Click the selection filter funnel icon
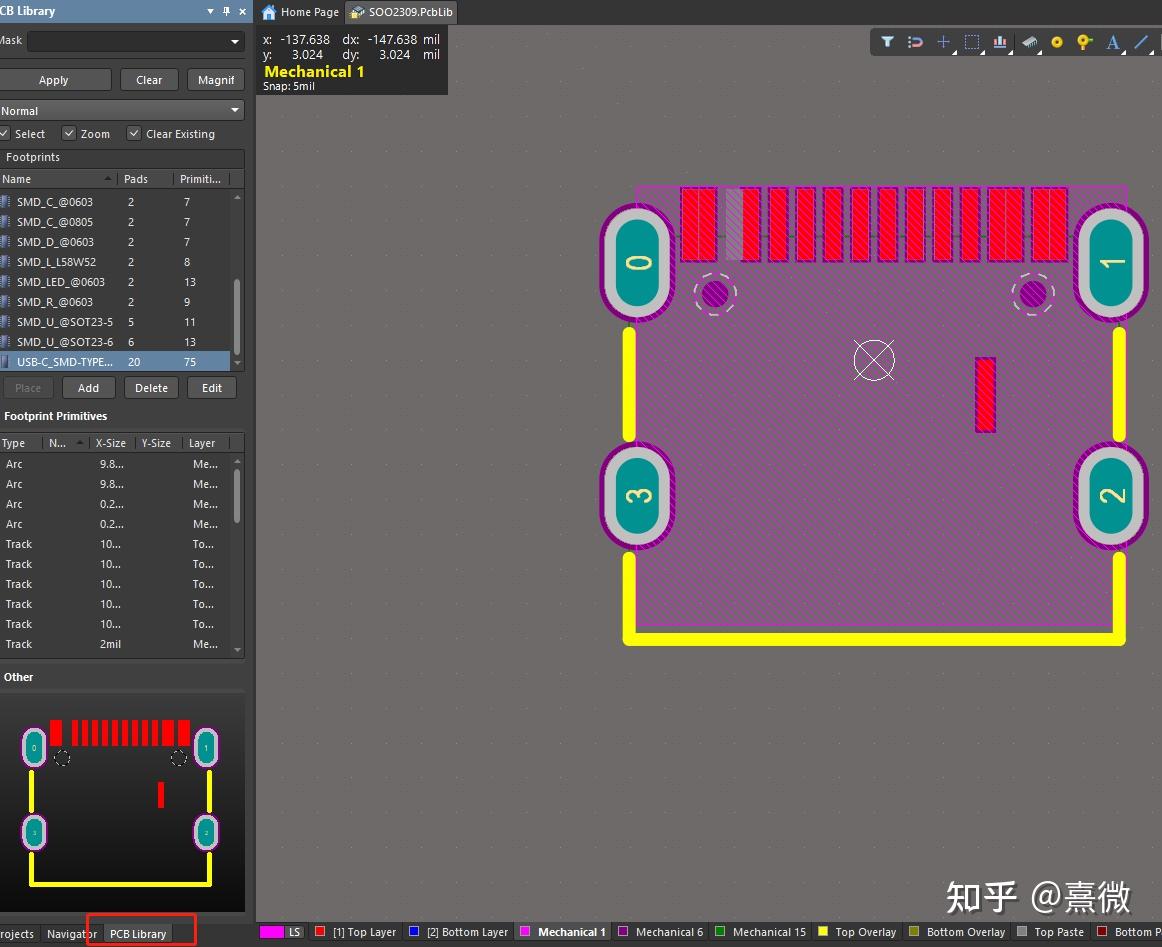The image size is (1162, 947). pyautogui.click(x=887, y=42)
